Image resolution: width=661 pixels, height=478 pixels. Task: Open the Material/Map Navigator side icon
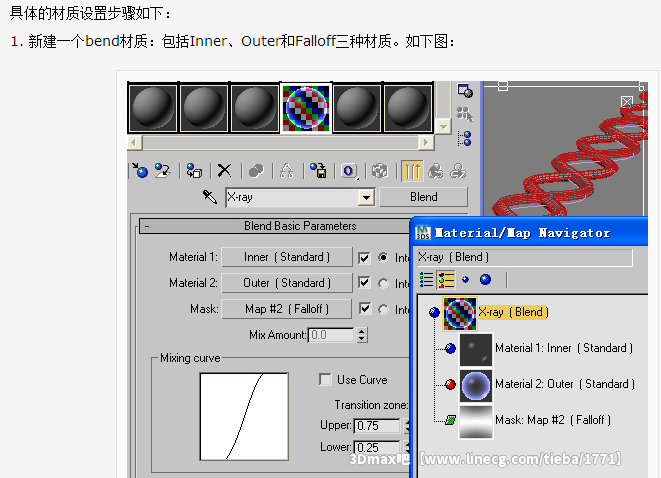tap(465, 138)
